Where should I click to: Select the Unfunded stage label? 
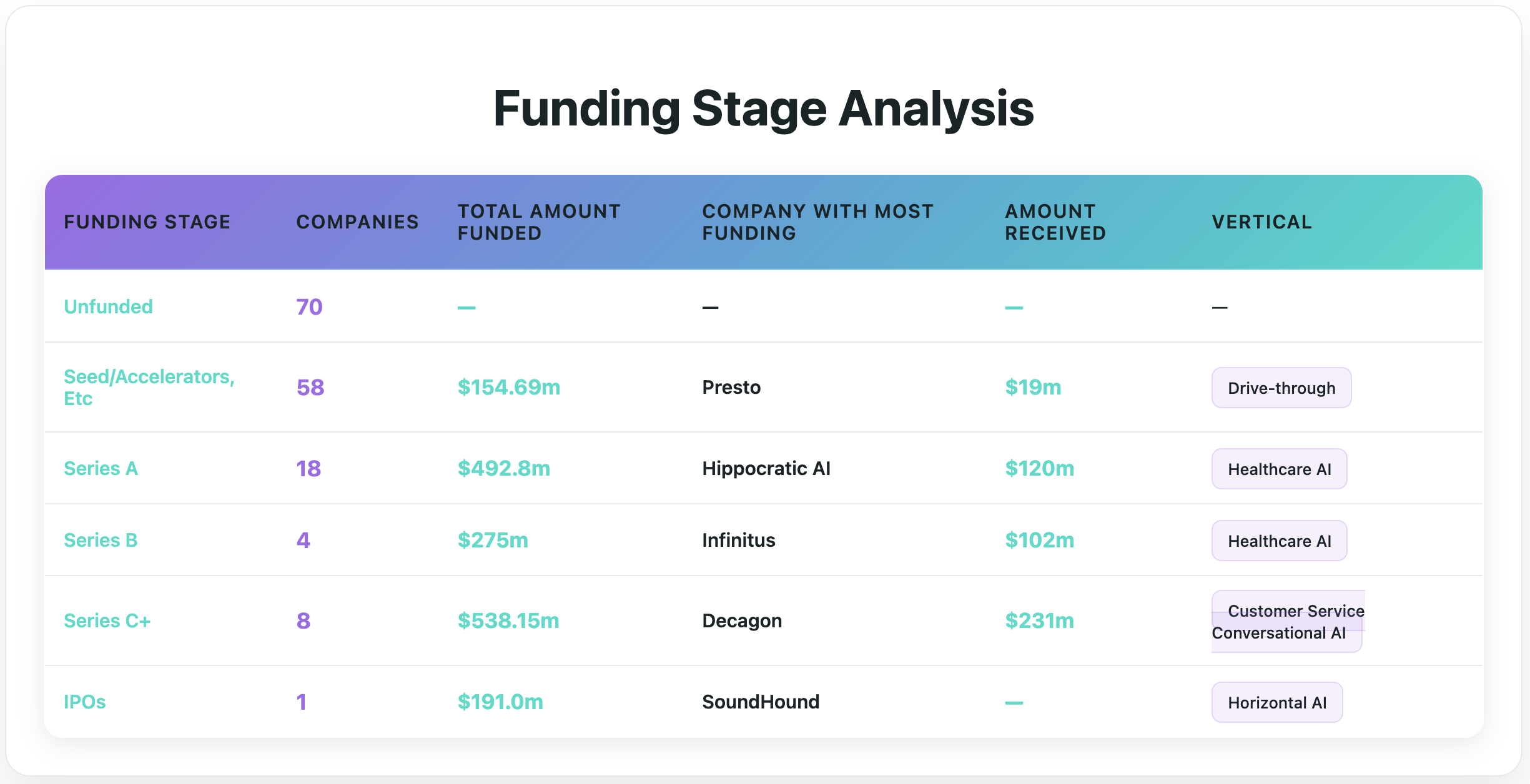click(108, 306)
